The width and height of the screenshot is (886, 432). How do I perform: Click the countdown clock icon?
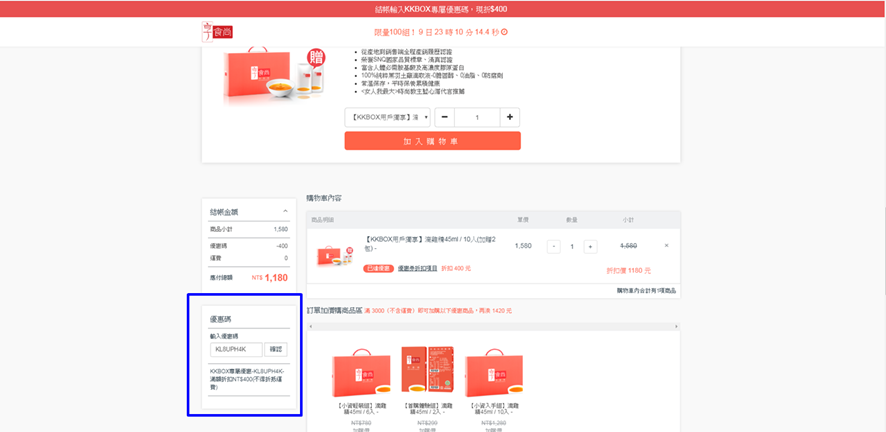[x=504, y=32]
